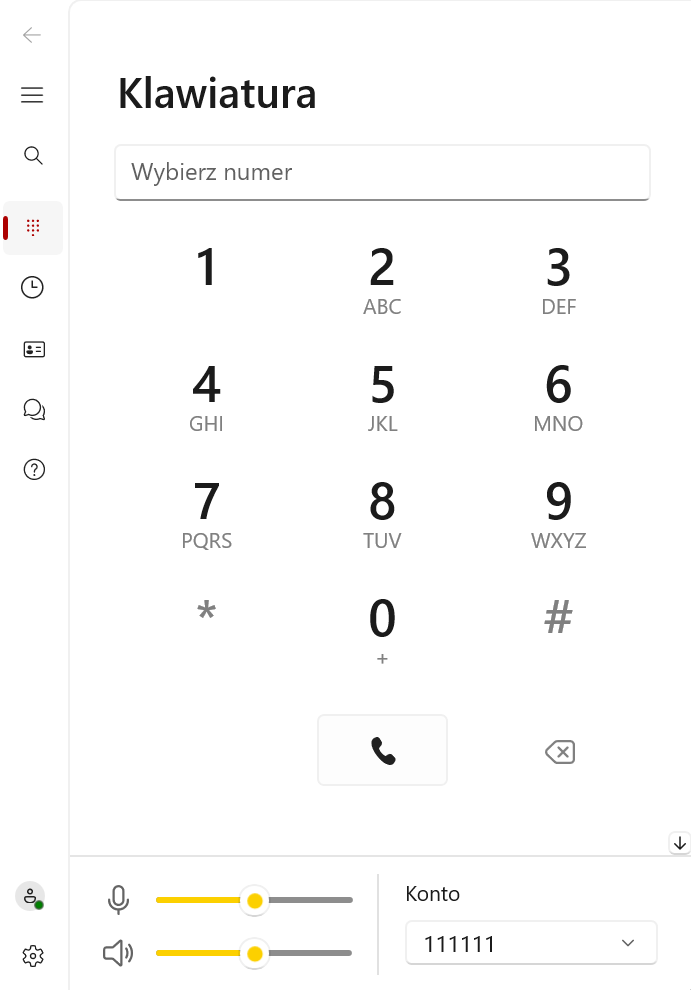This screenshot has width=691, height=990.
Task: Open the contacts card icon
Action: pos(34,349)
